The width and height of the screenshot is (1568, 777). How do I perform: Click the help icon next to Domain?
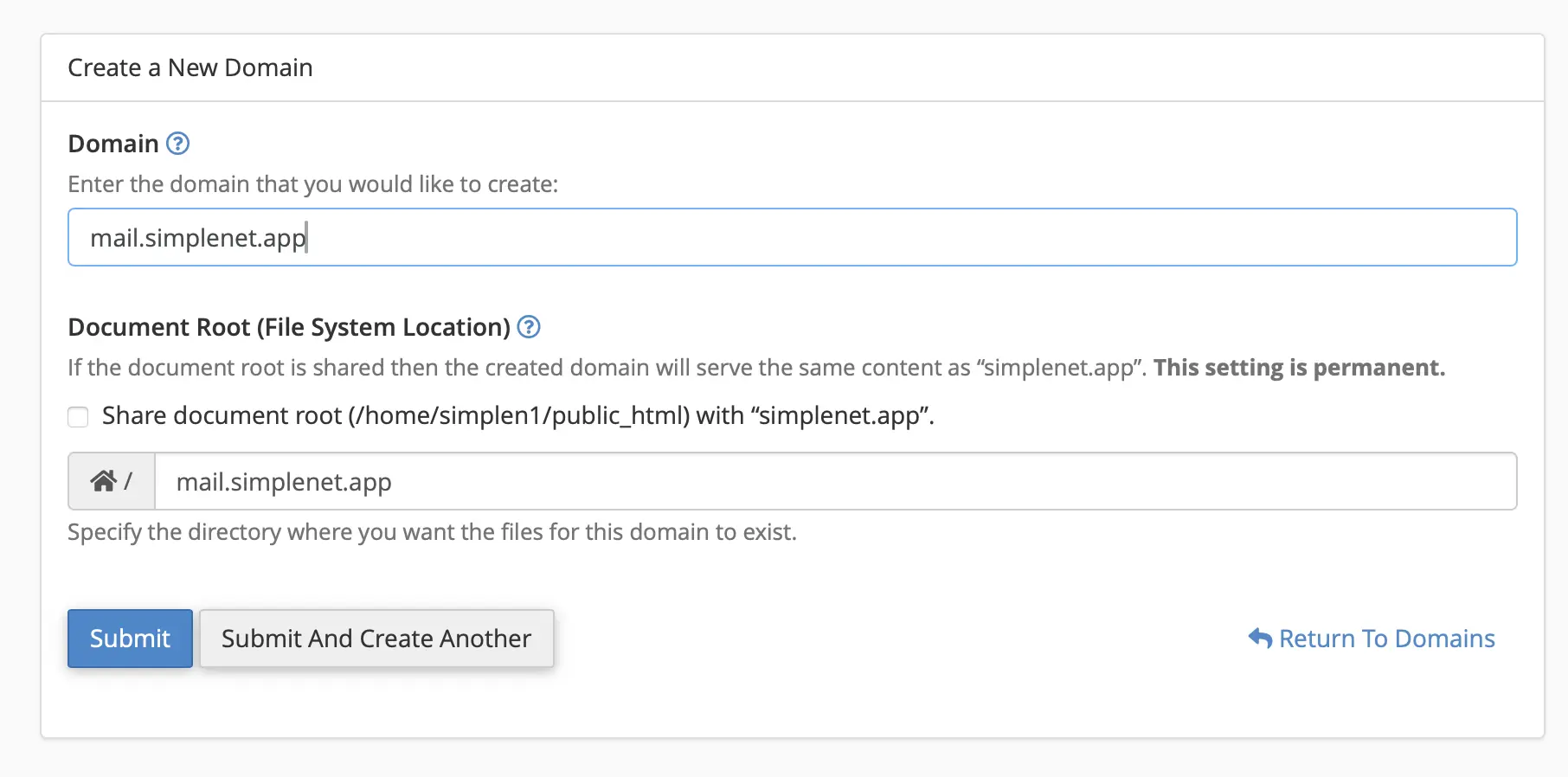pyautogui.click(x=177, y=144)
